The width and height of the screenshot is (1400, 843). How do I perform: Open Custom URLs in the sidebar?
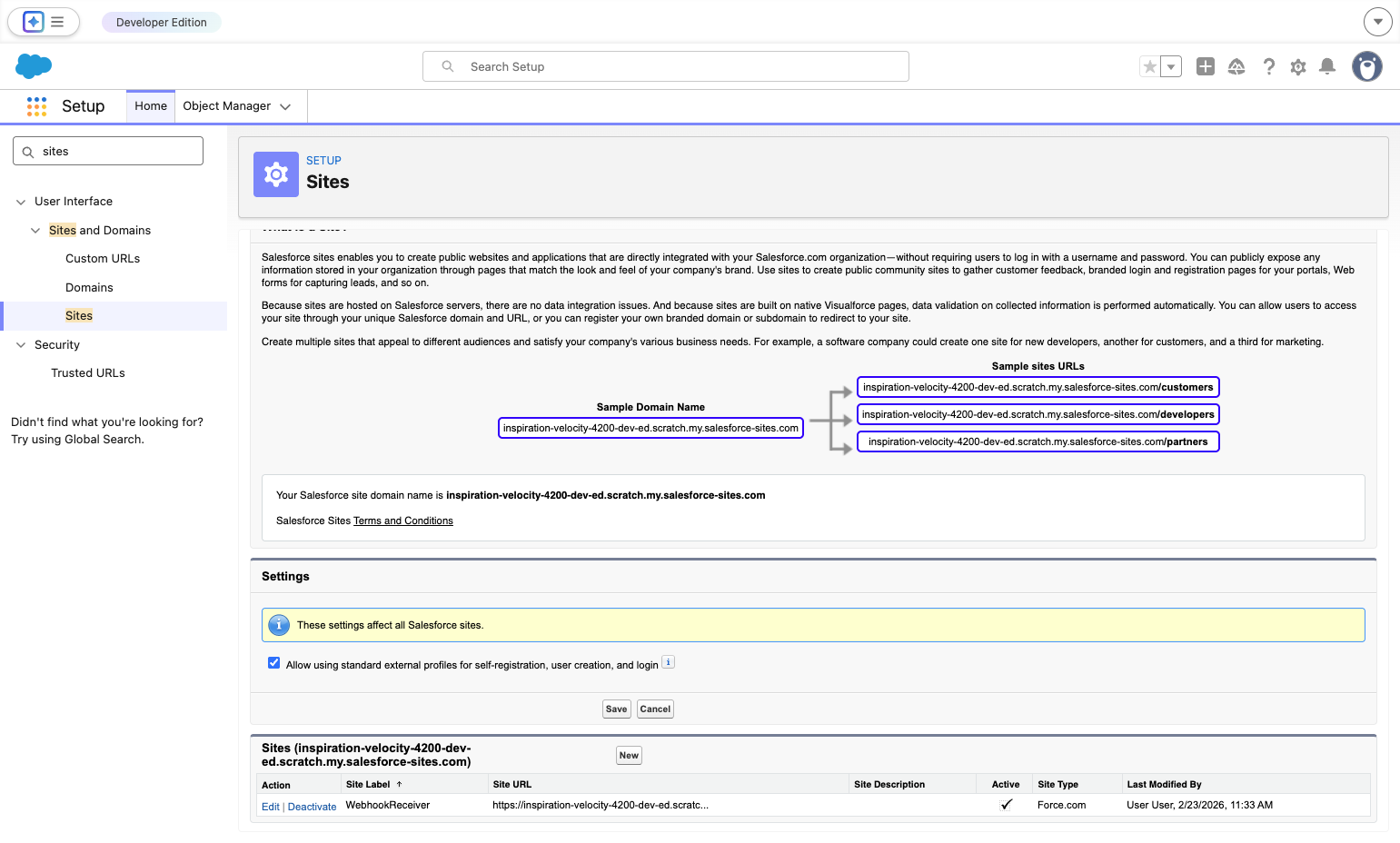click(x=103, y=259)
